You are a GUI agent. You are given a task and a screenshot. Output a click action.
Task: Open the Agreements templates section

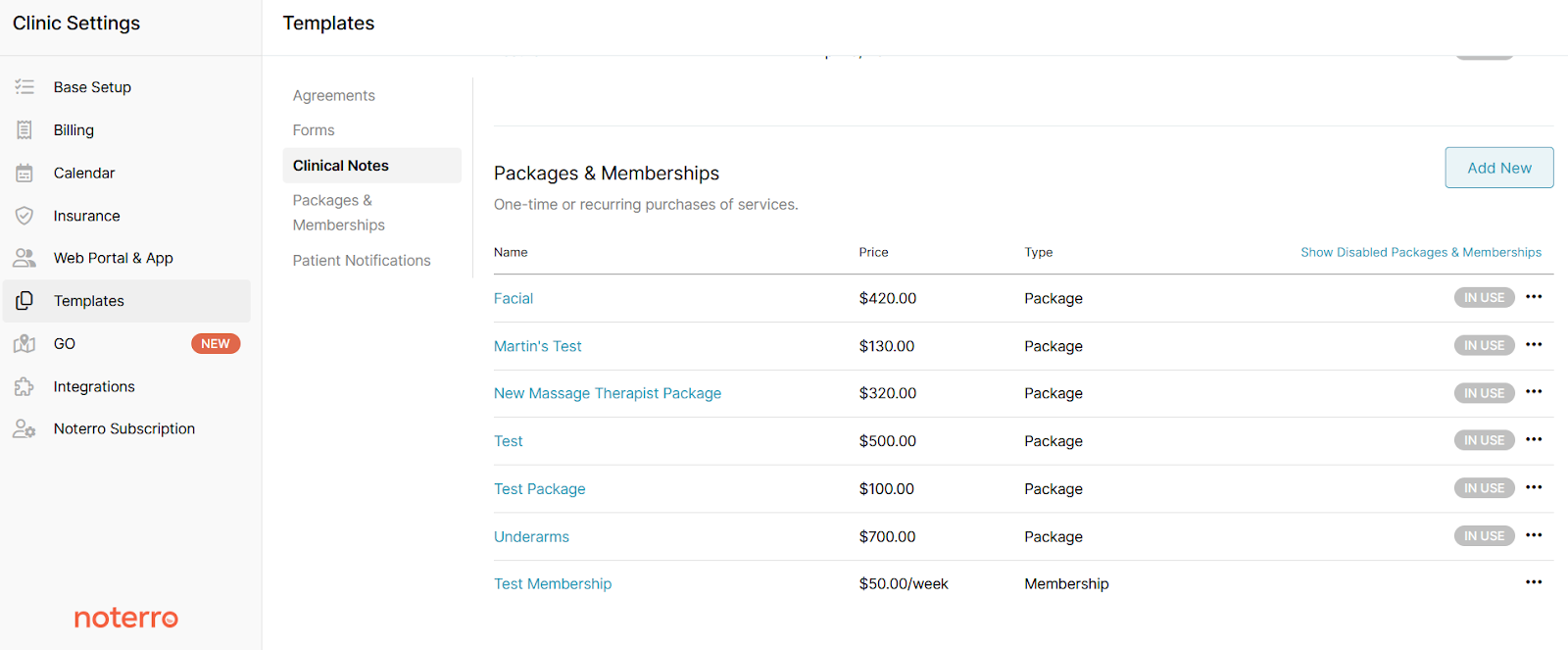point(333,95)
